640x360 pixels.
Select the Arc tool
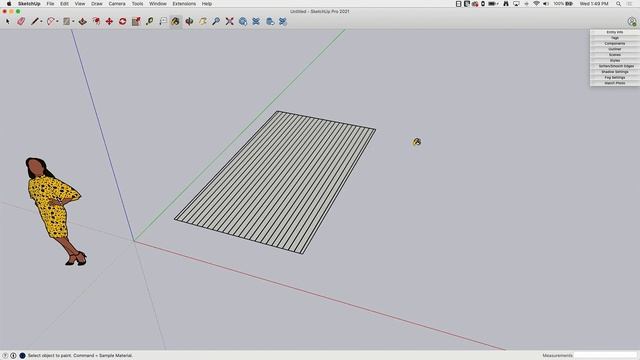pos(51,21)
